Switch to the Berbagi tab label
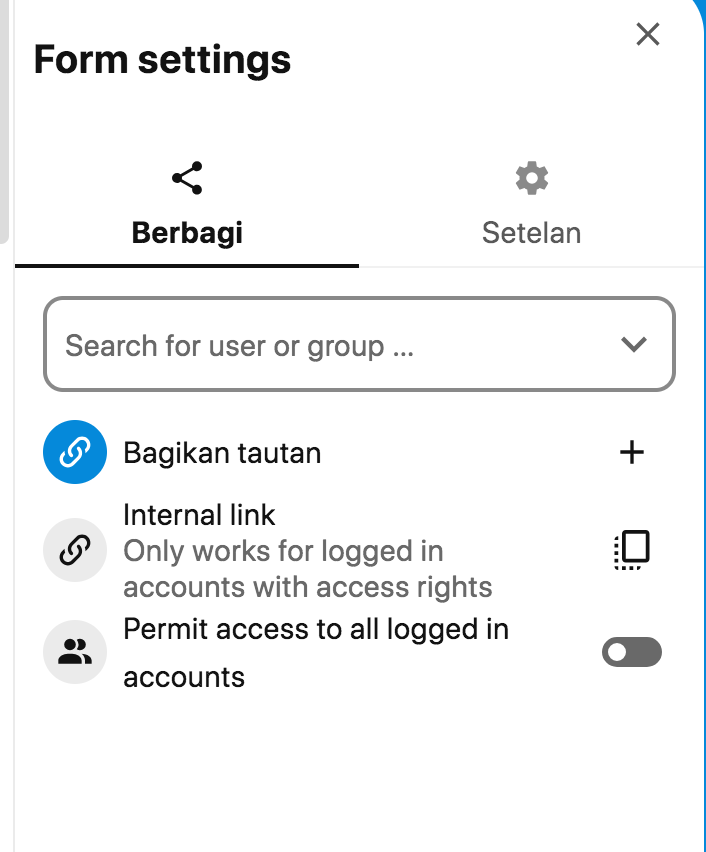Viewport: 706px width, 852px height. (x=187, y=233)
